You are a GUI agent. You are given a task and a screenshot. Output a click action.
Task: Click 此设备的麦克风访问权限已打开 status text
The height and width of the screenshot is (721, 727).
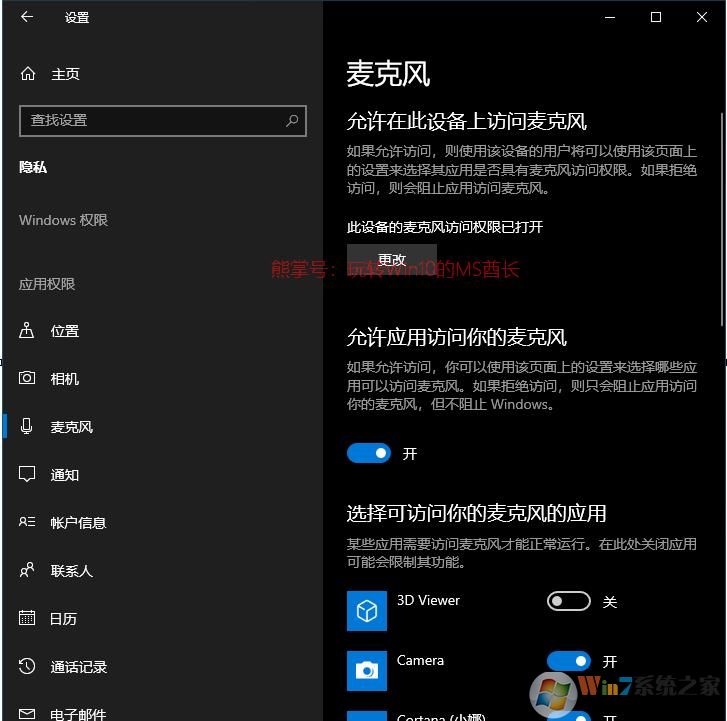445,227
